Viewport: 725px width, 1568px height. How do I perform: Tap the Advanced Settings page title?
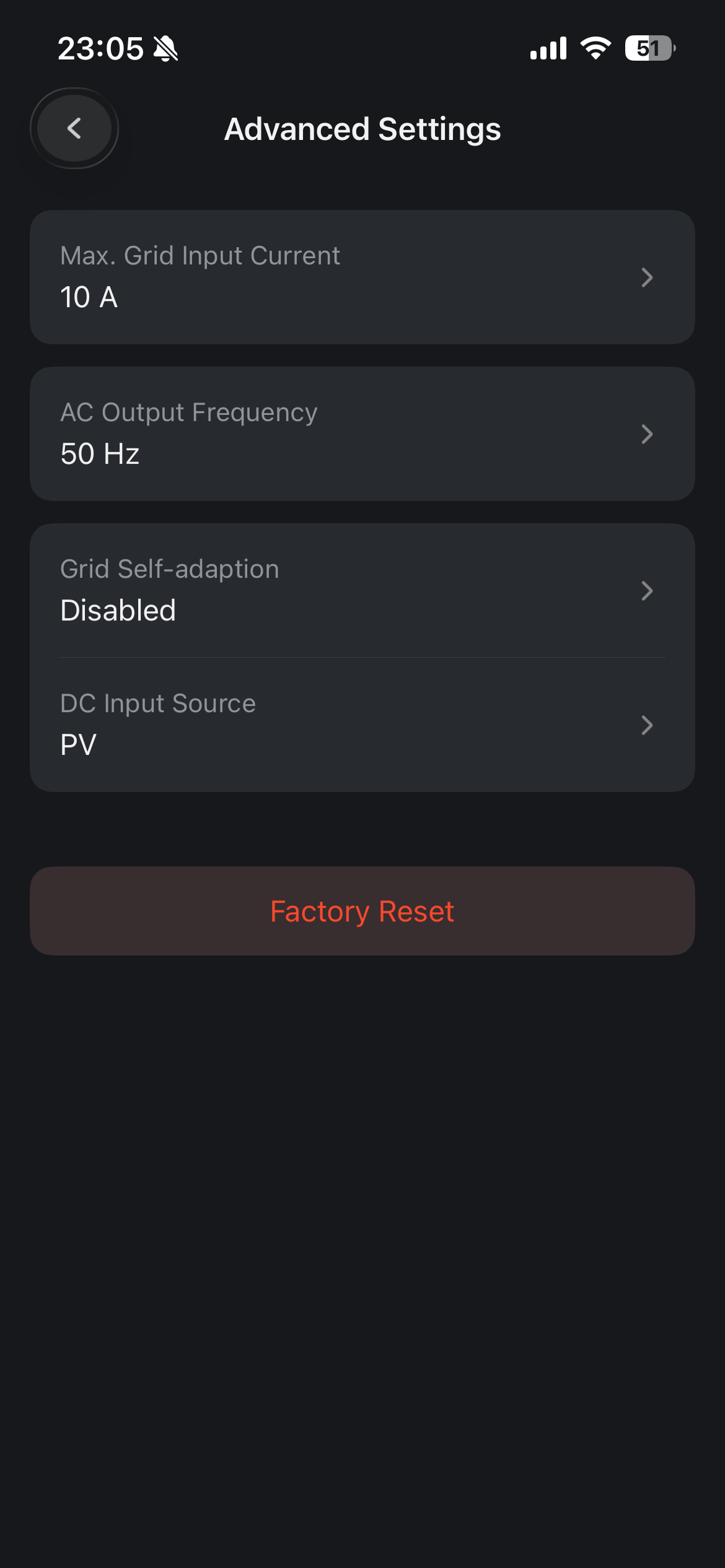pos(362,129)
